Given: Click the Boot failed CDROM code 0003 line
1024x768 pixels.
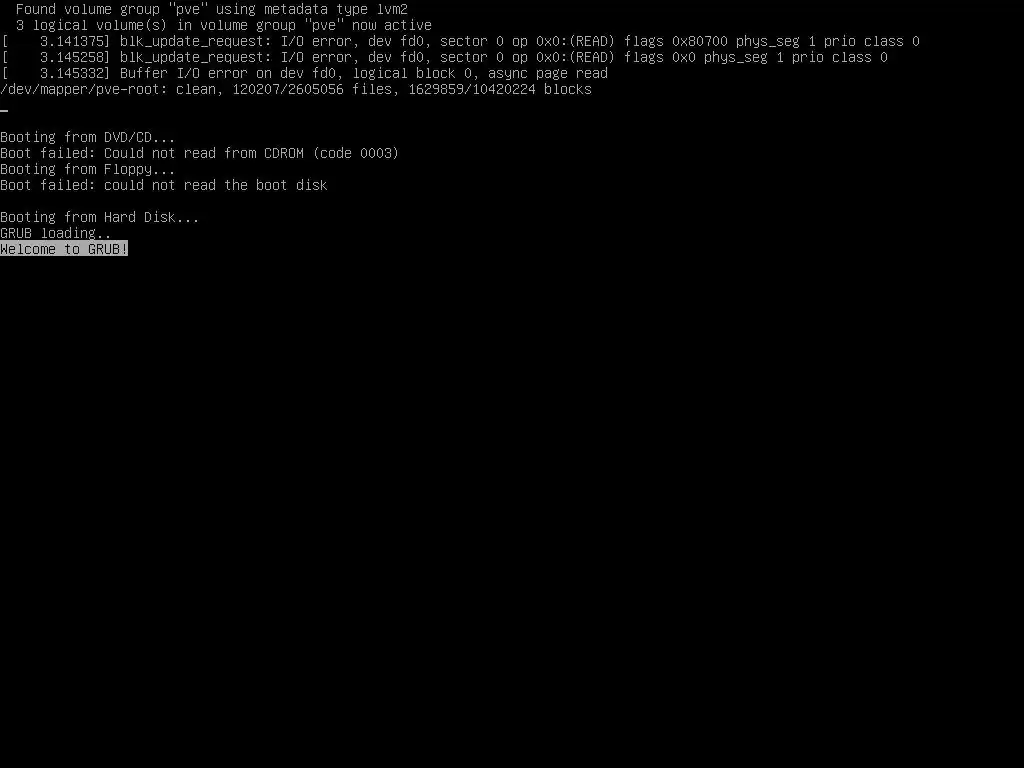Looking at the screenshot, I should [199, 153].
